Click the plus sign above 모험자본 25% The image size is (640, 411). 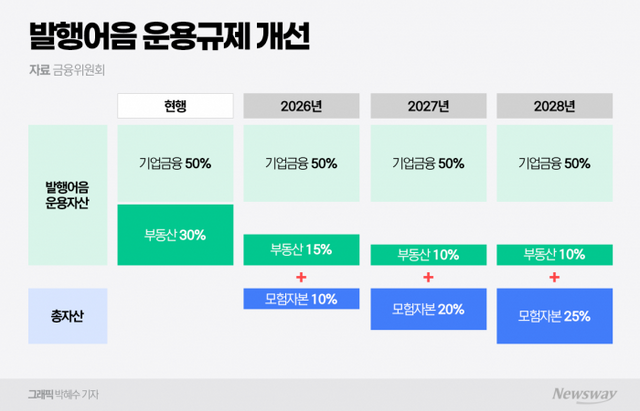[x=555, y=276]
